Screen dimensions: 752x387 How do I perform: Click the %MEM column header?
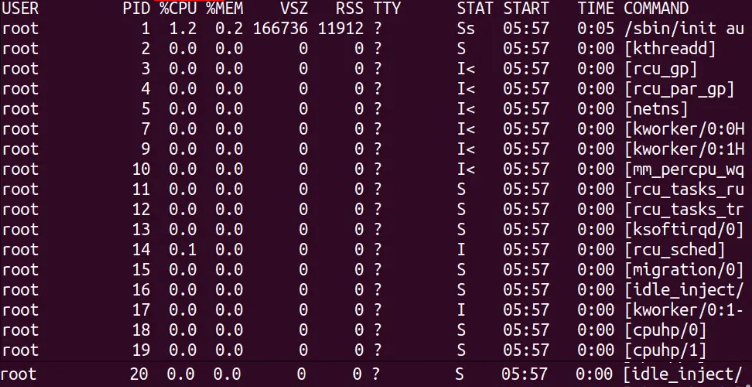click(224, 8)
